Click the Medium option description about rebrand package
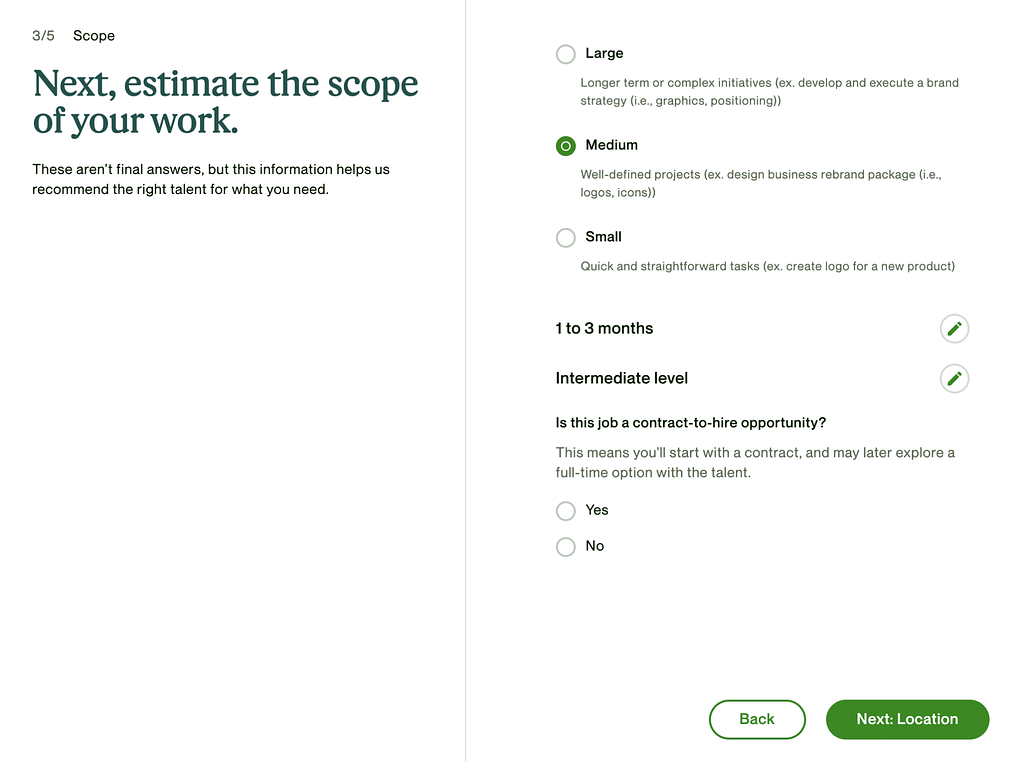 click(761, 183)
